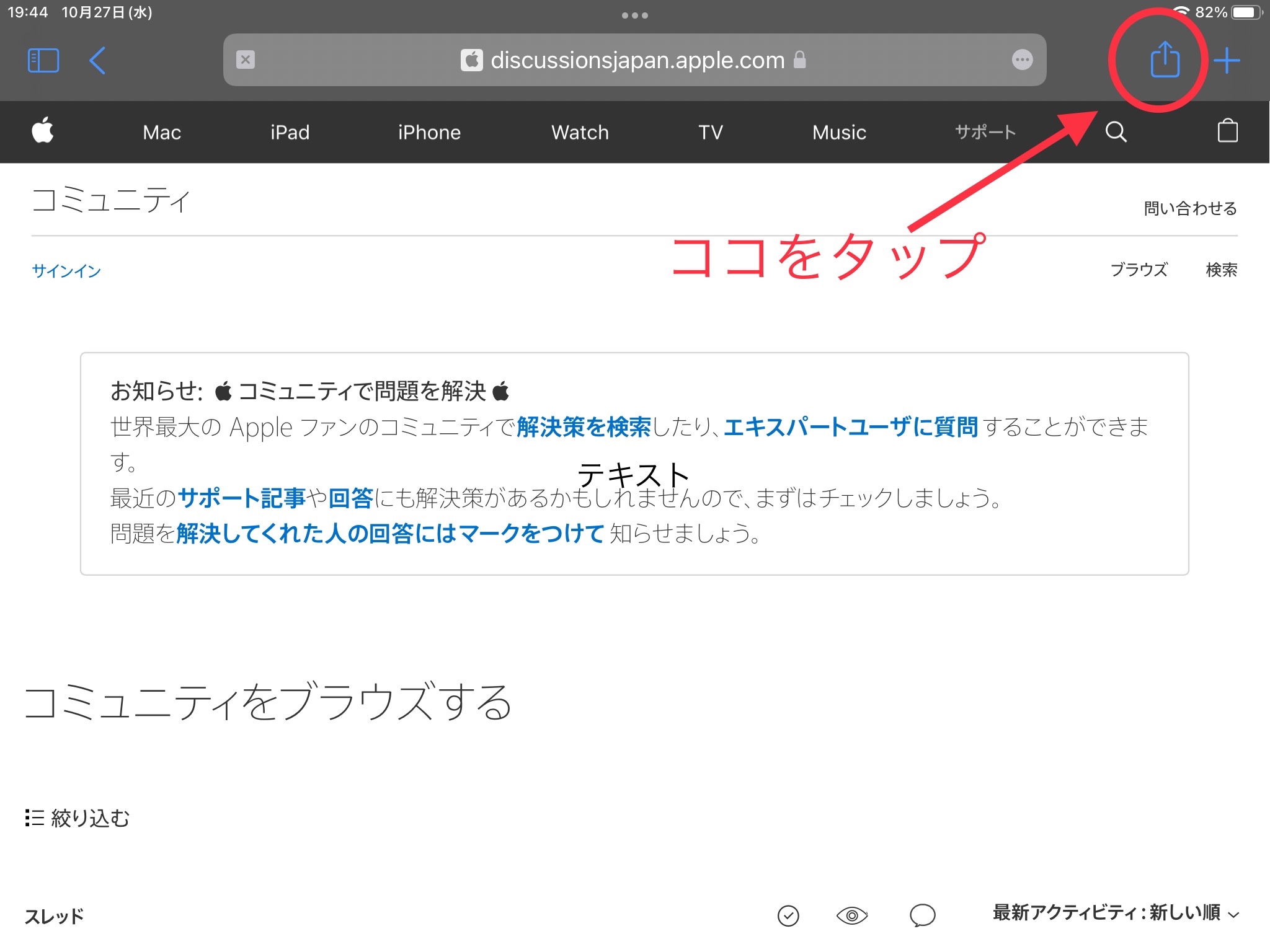Tap the サインイン link
This screenshot has height=952, width=1270.
66,271
